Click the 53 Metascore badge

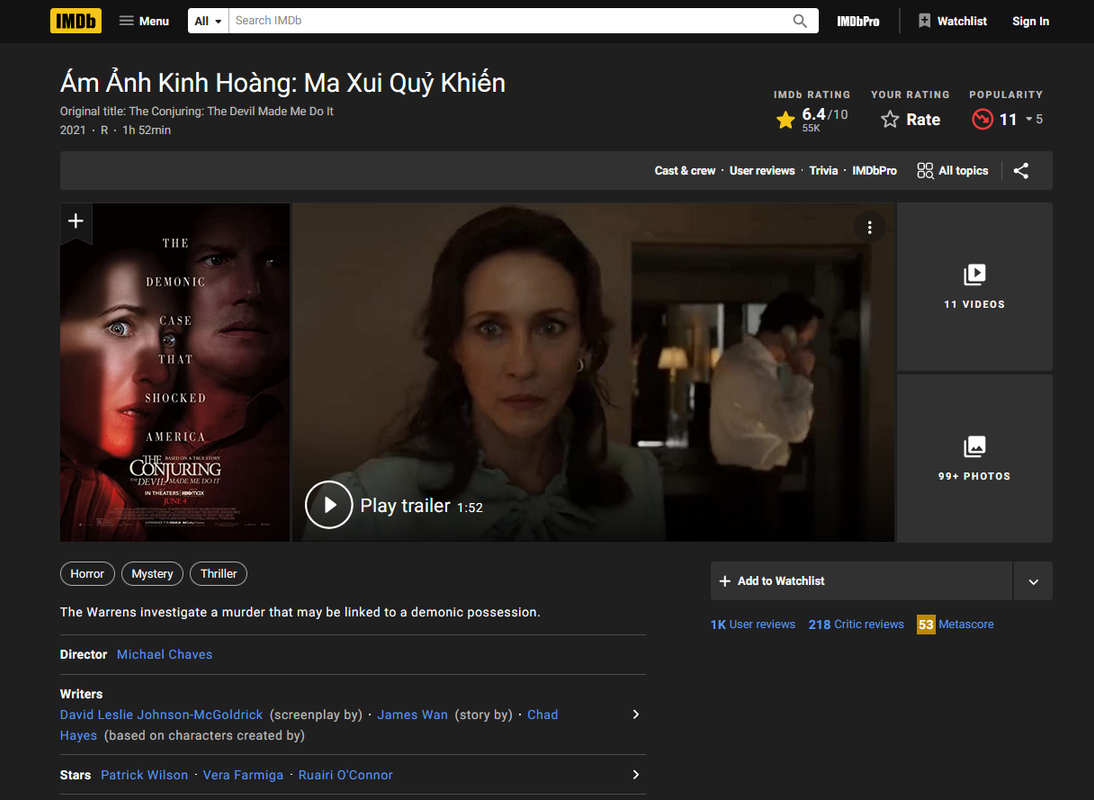point(926,624)
